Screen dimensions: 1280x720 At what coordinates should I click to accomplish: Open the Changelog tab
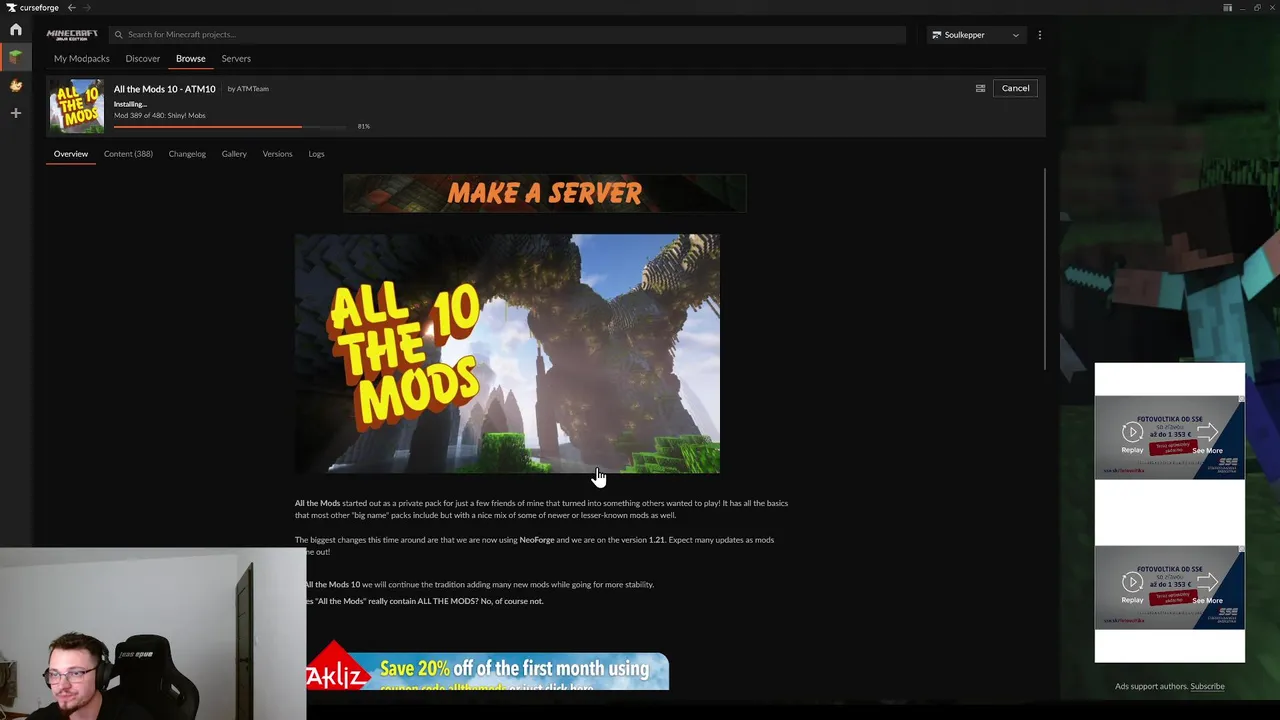point(187,154)
